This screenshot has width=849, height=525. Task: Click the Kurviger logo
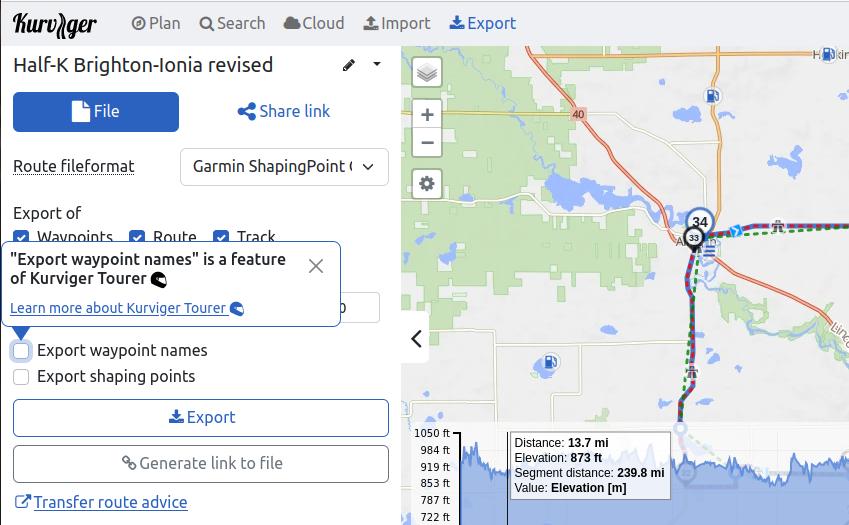[x=55, y=24]
